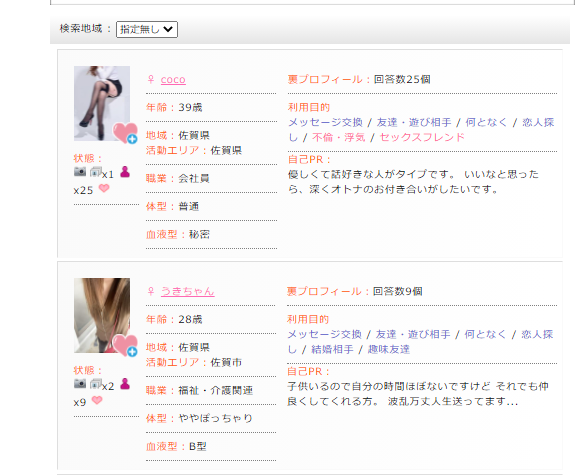Click the purple person icon under うきちゃん

[125, 384]
